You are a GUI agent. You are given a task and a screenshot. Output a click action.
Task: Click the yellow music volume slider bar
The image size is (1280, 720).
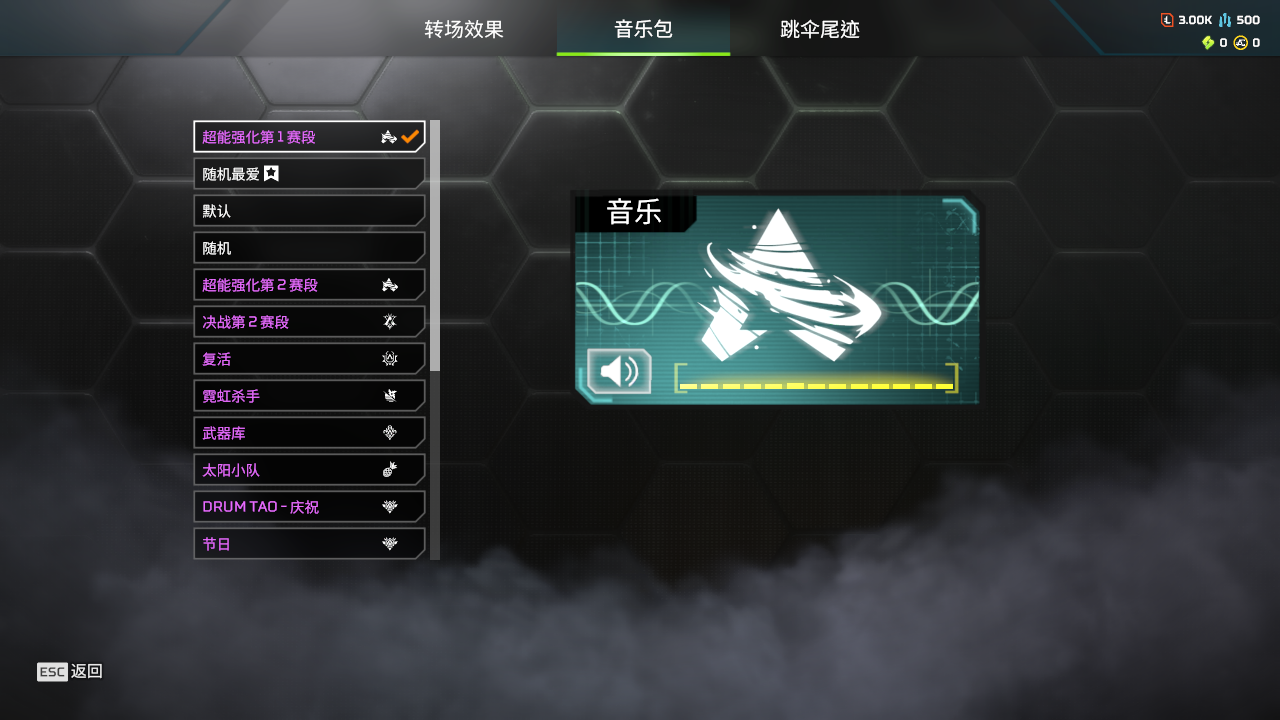pos(816,386)
